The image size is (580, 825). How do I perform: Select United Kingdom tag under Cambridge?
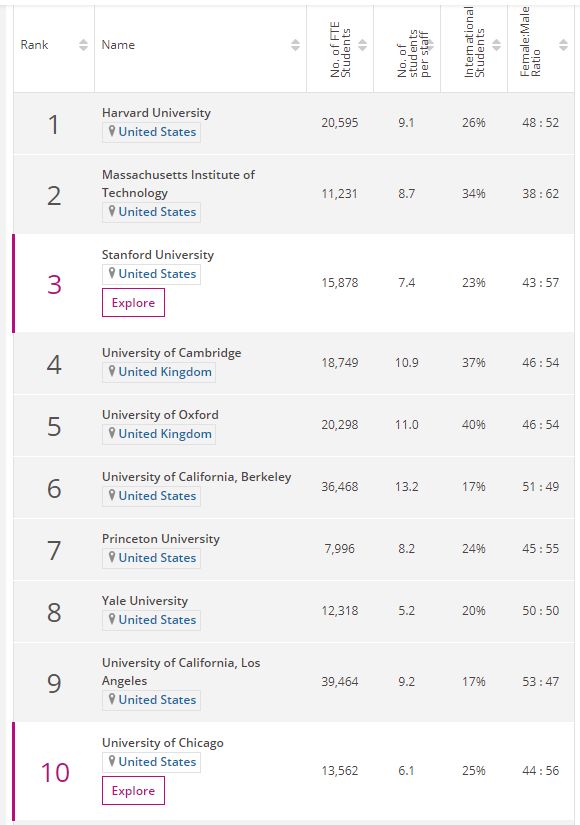158,372
